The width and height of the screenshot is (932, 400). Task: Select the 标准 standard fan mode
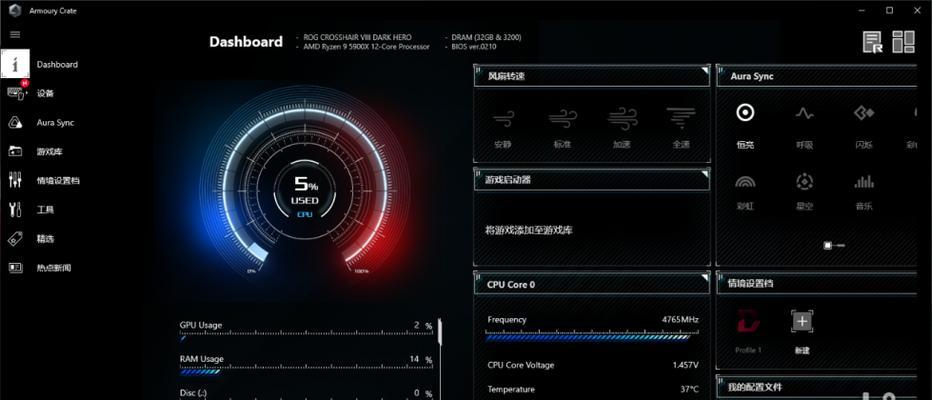tap(562, 127)
